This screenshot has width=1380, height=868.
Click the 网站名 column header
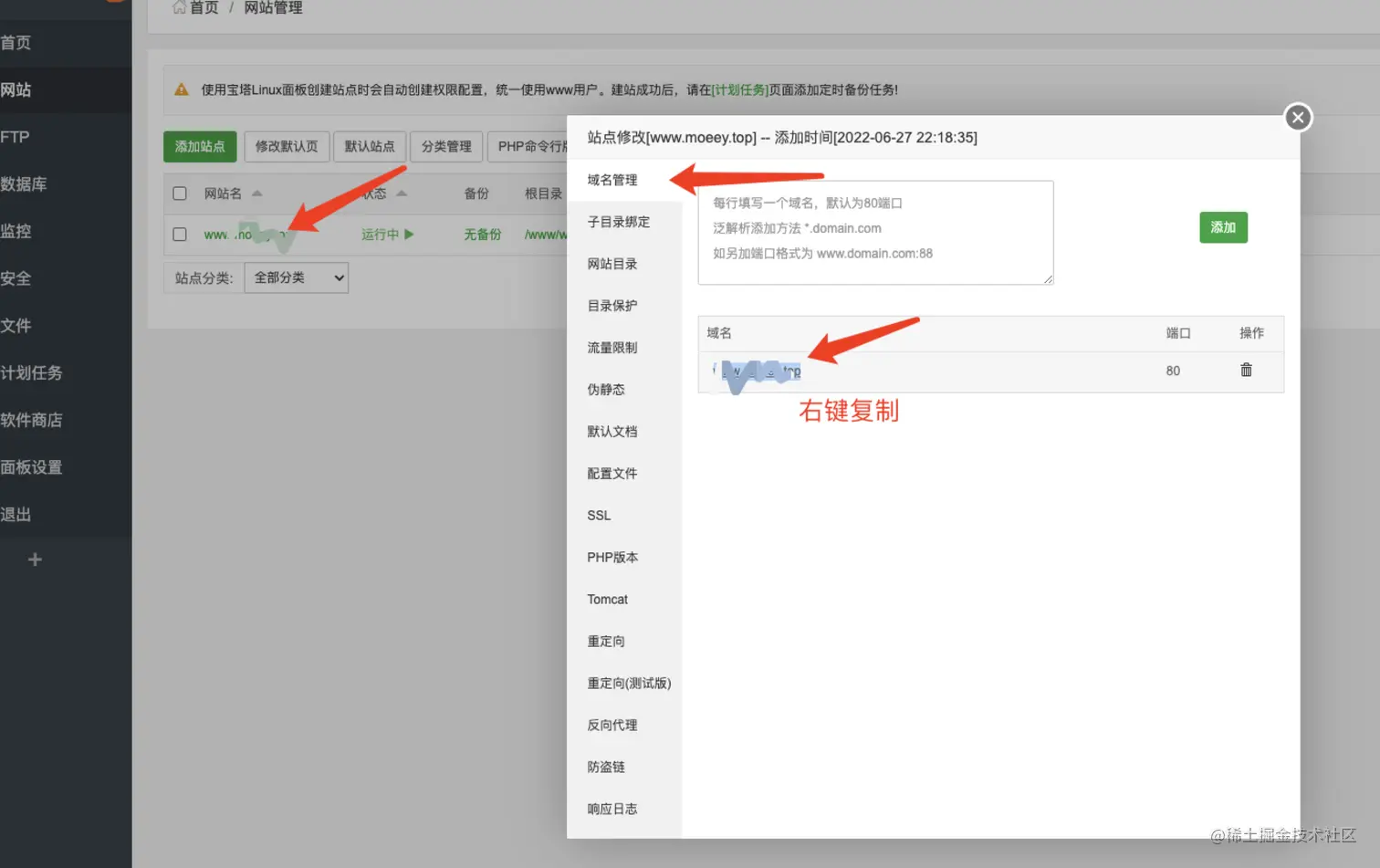[223, 193]
